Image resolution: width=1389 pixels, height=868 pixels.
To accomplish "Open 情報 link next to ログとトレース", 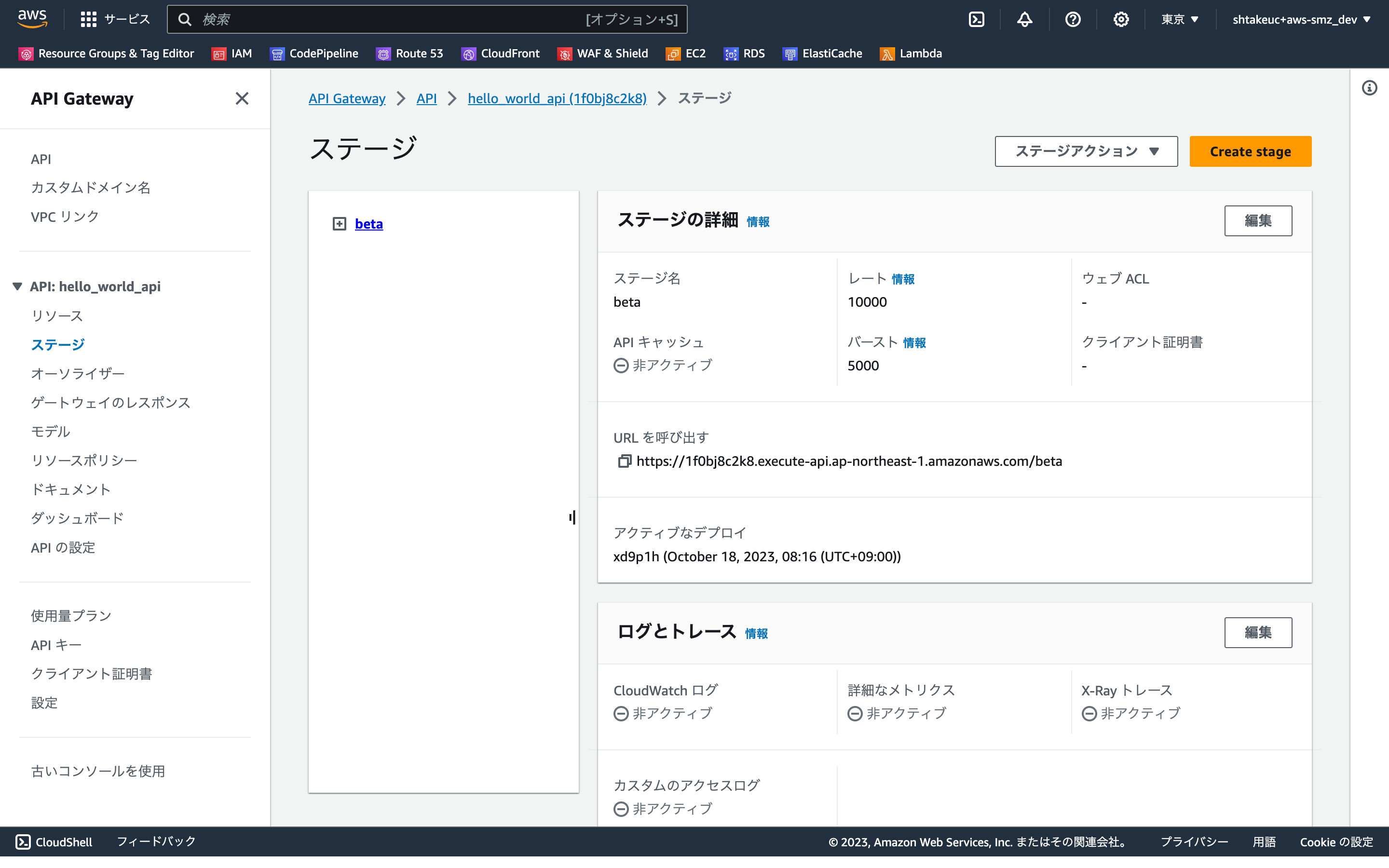I will pos(756,633).
